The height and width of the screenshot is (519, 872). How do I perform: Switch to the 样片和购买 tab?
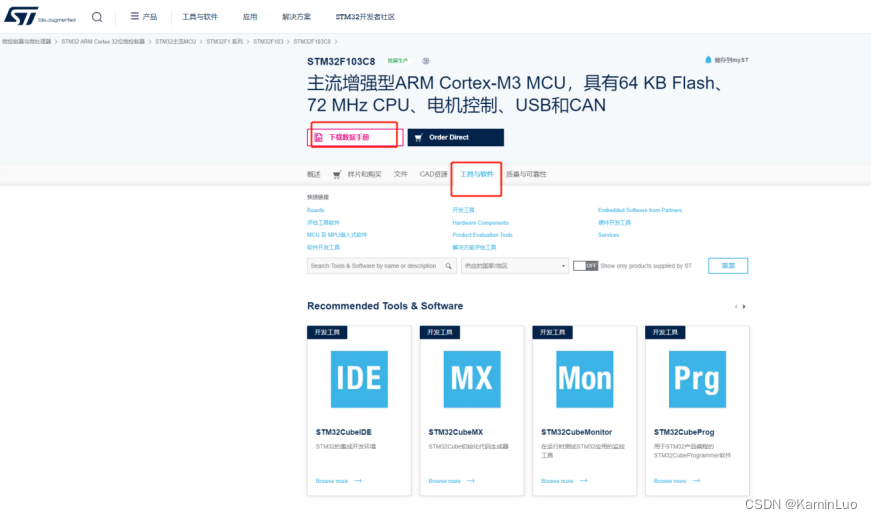click(x=364, y=174)
